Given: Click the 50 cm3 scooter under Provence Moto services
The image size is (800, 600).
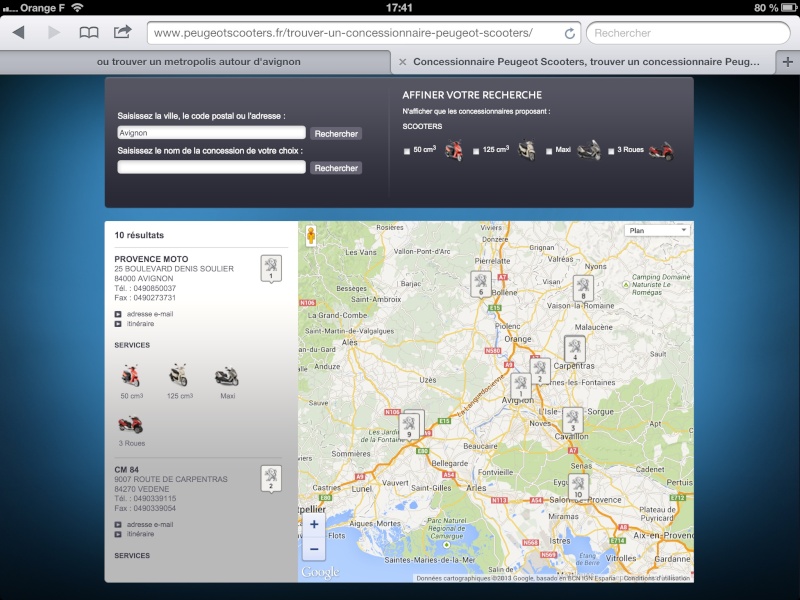Looking at the screenshot, I should (x=131, y=376).
